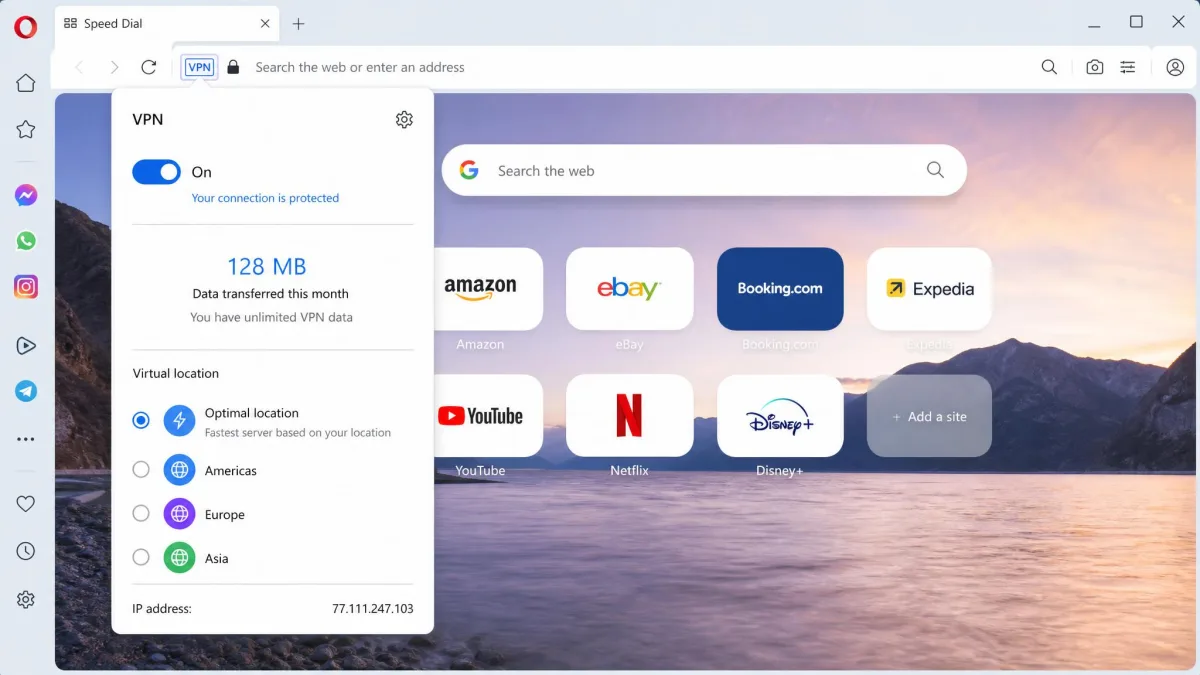
Task: Open the Player icon in sidebar
Action: [26, 346]
